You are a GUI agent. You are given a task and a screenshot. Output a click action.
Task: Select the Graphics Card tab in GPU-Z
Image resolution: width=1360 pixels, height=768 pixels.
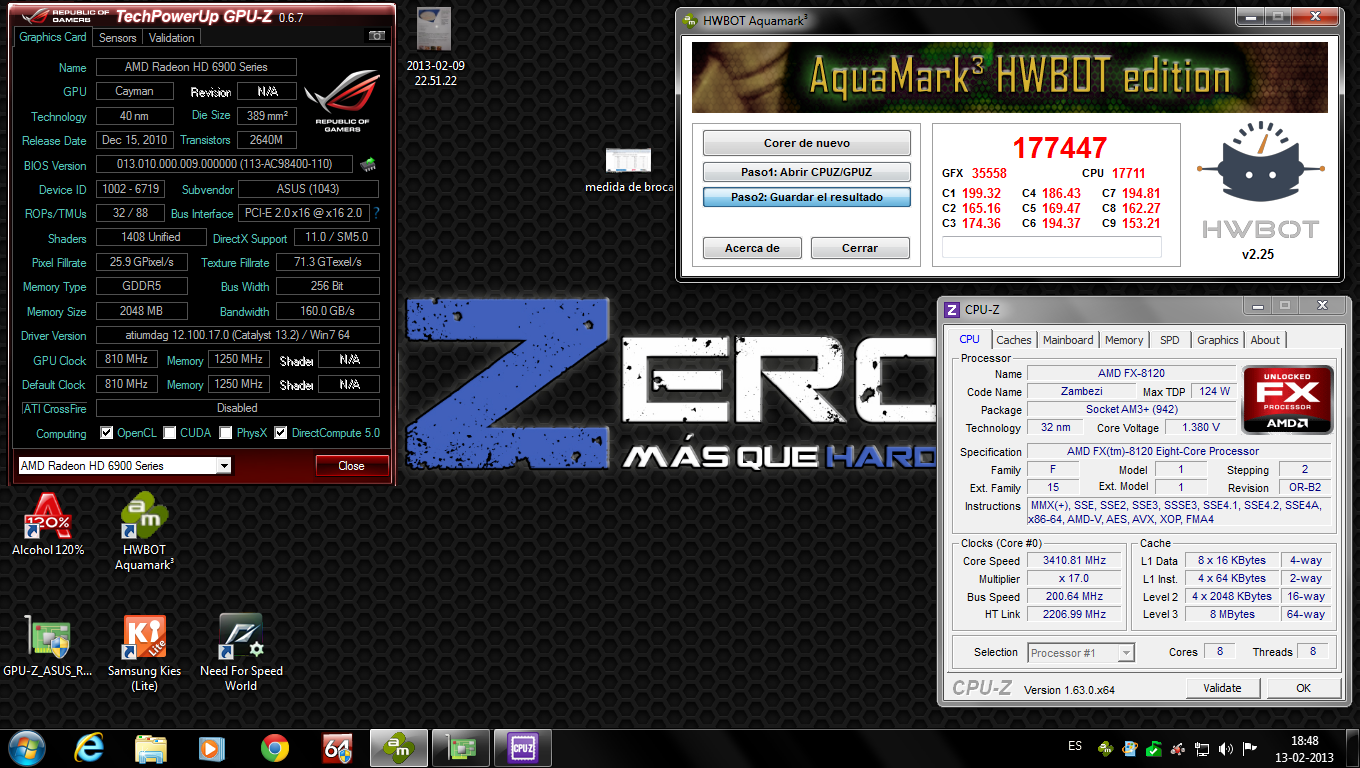tap(53, 37)
